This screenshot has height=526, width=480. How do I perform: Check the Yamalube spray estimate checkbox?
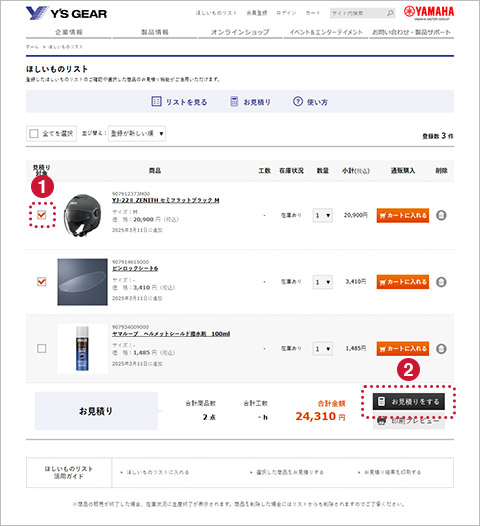[42, 348]
